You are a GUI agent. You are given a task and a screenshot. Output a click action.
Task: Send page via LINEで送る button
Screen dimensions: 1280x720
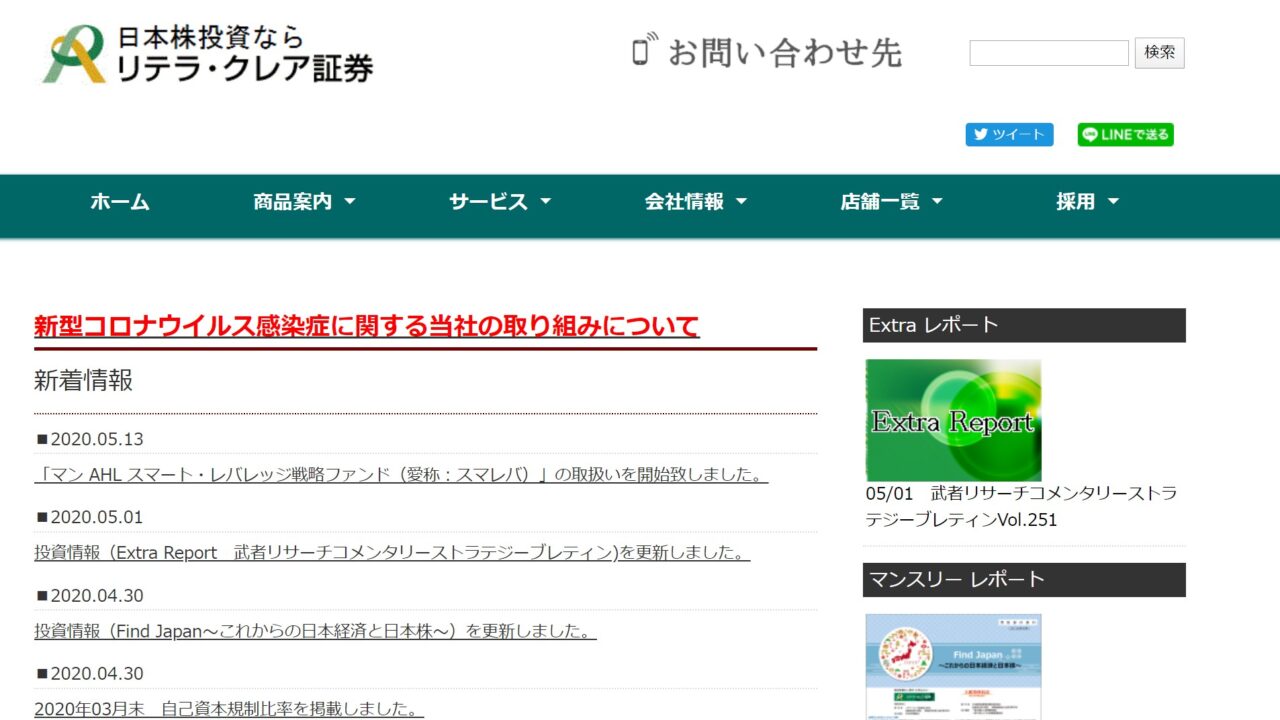coord(1126,135)
